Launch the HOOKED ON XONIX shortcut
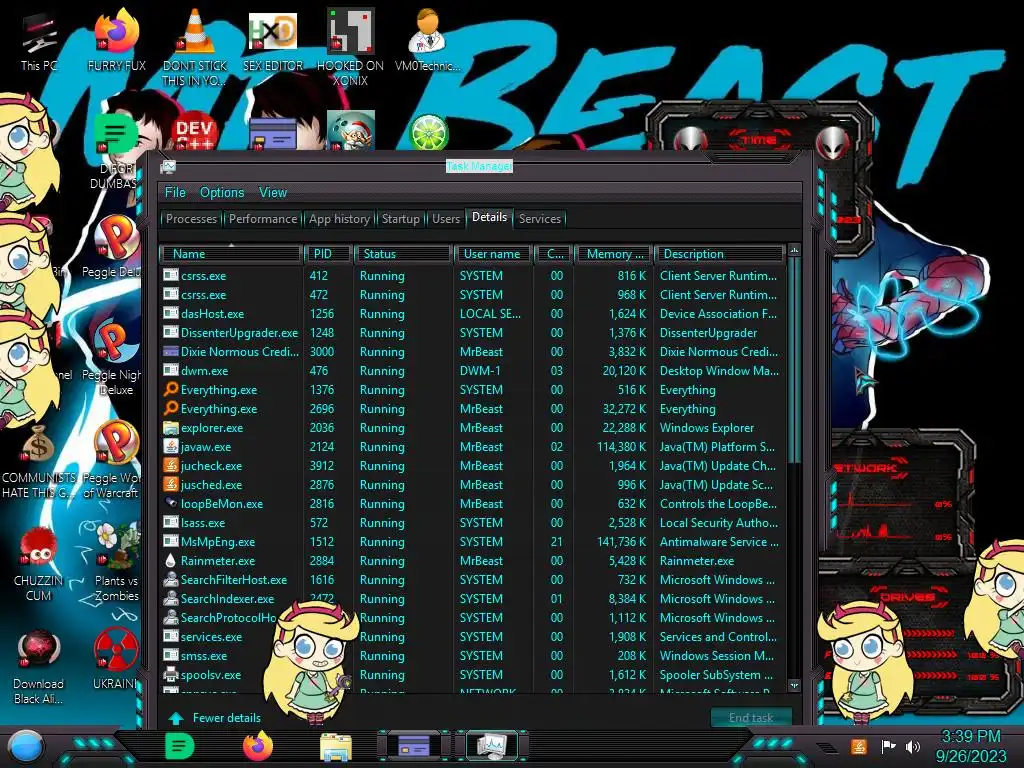The image size is (1024, 768). (x=350, y=47)
